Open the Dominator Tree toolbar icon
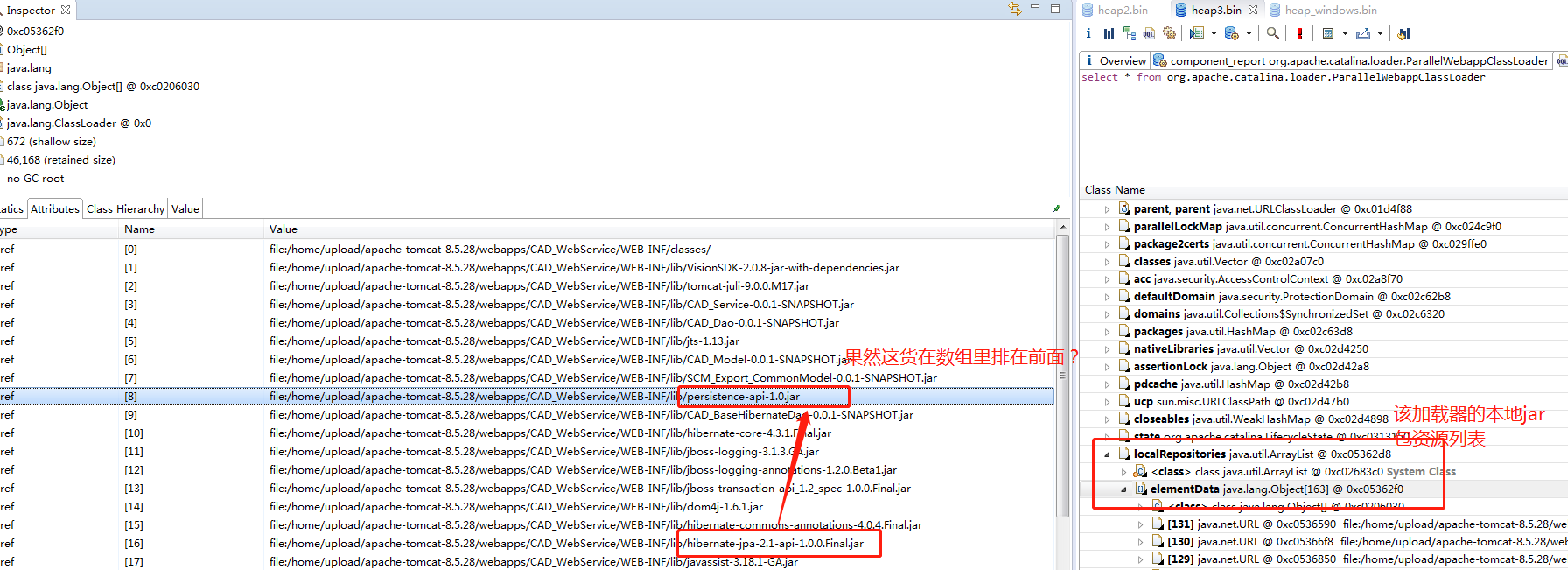Viewport: 1568px width, 570px height. [x=1129, y=33]
